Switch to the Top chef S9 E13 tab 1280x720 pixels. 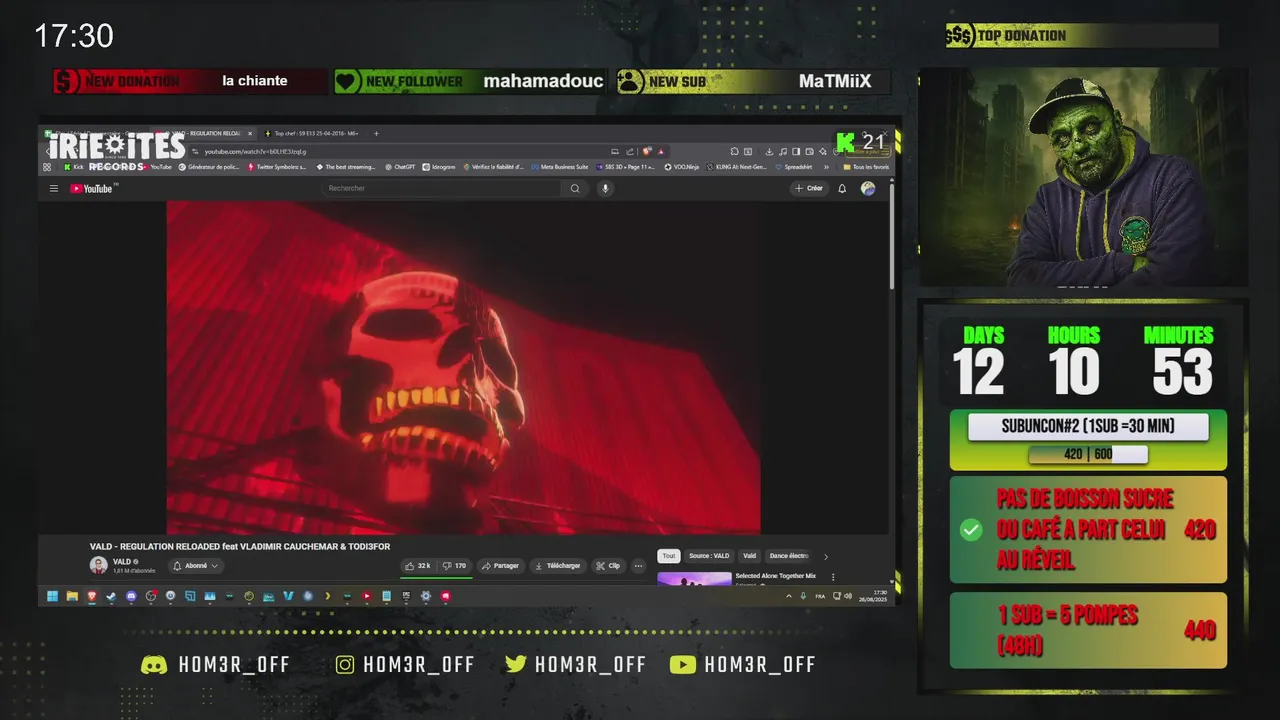[x=316, y=133]
